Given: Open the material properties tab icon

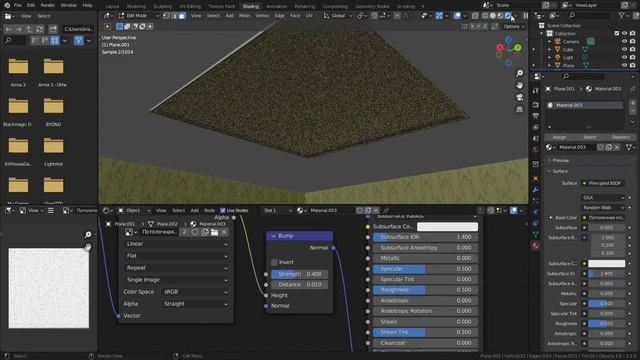Looking at the screenshot, I should (x=536, y=246).
